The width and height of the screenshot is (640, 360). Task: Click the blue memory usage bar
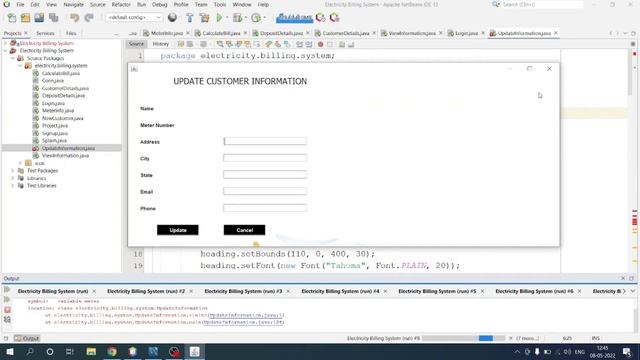pos(294,18)
